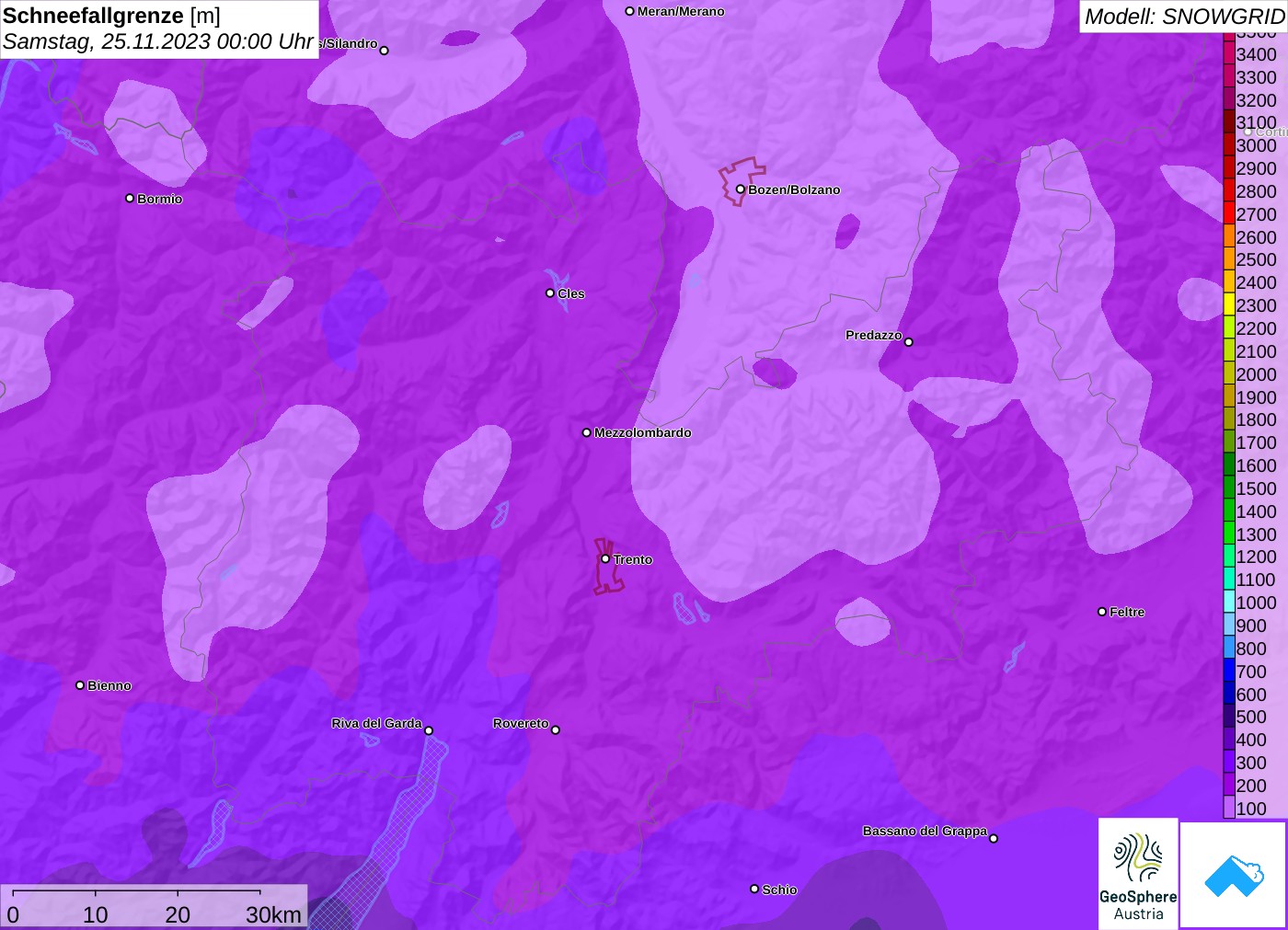Select the Feltre city marker dot
This screenshot has height=930, width=1288.
[1102, 612]
